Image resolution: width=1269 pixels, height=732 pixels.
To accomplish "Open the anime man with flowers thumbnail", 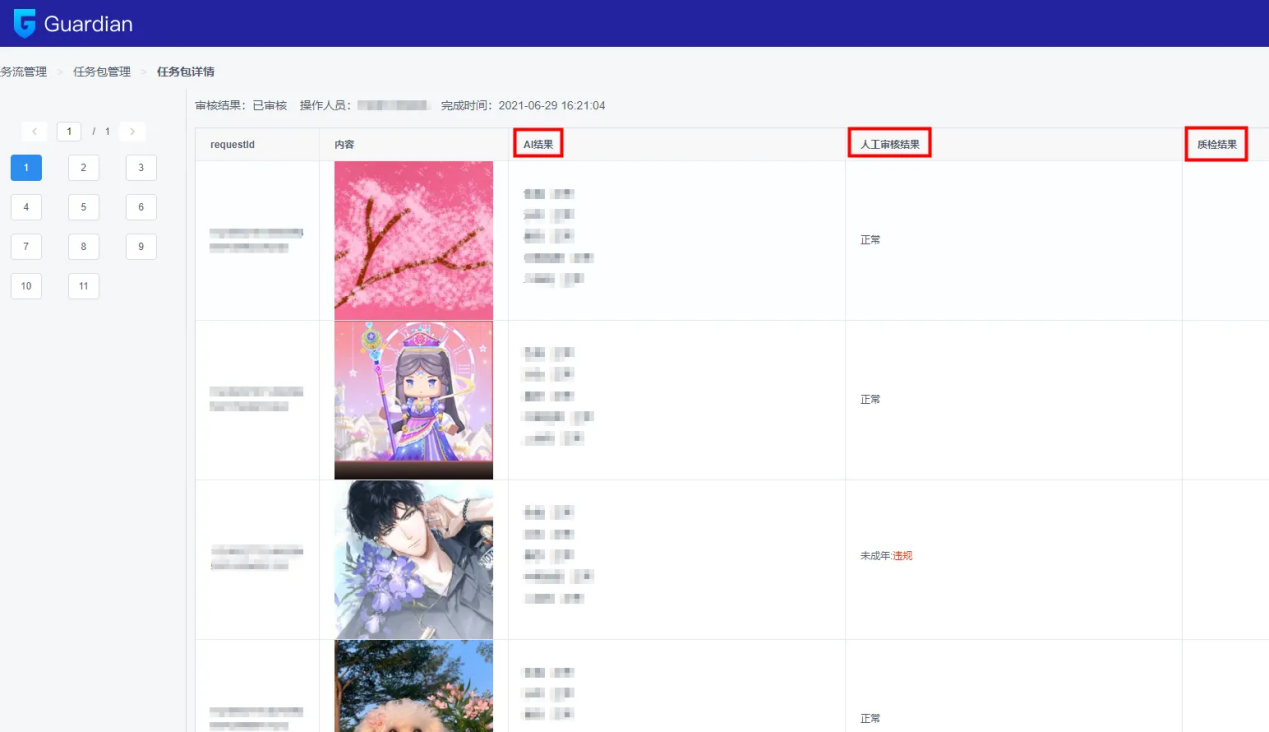I will click(x=414, y=560).
